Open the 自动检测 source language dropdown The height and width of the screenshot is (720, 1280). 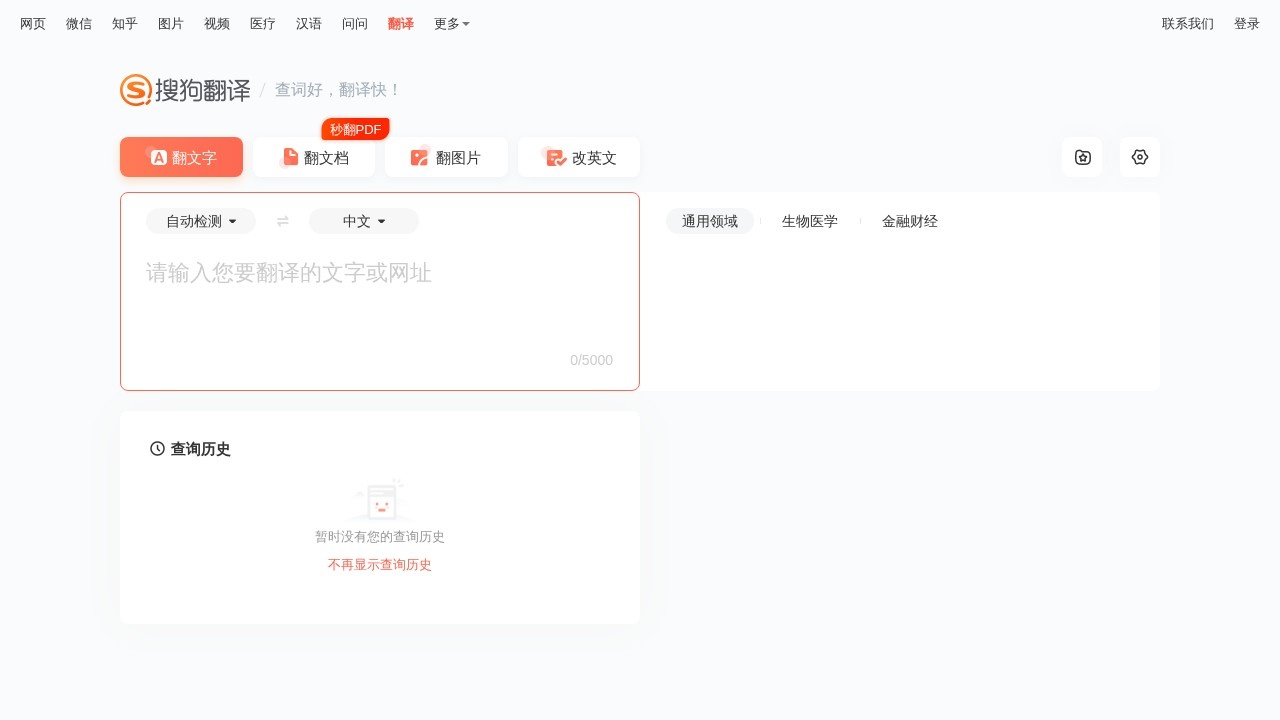pyautogui.click(x=200, y=221)
